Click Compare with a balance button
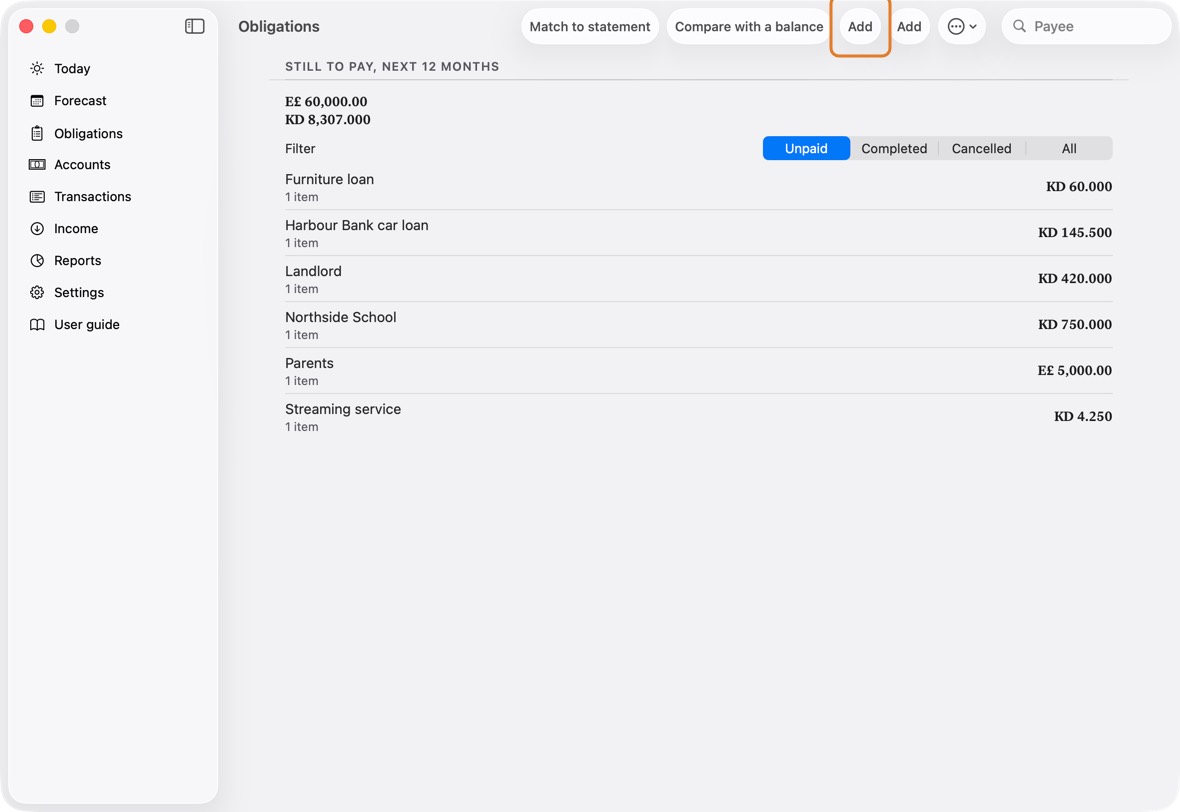1180x812 pixels. pos(749,26)
